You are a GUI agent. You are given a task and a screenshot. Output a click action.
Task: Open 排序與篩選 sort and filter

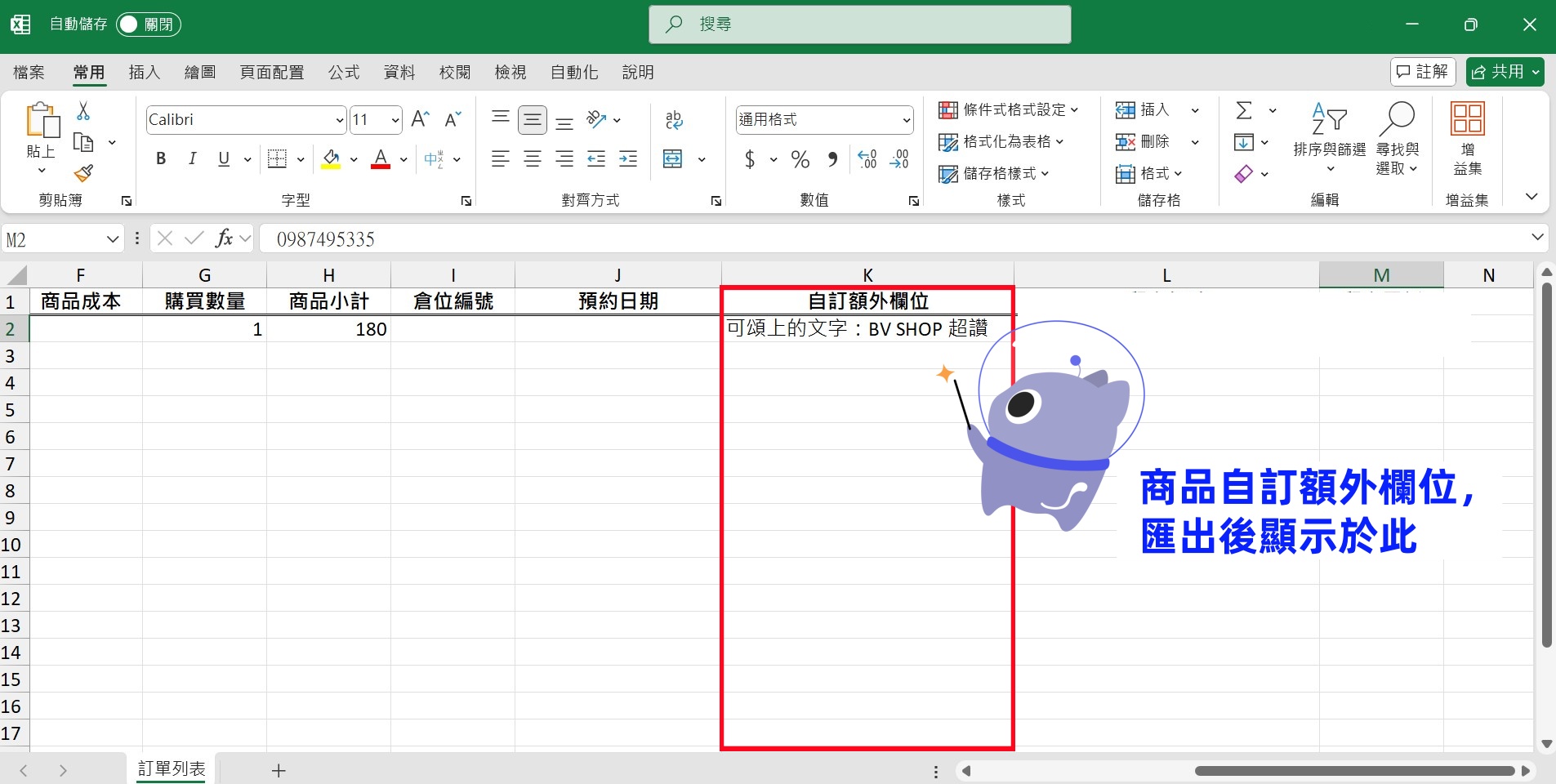[x=1330, y=137]
